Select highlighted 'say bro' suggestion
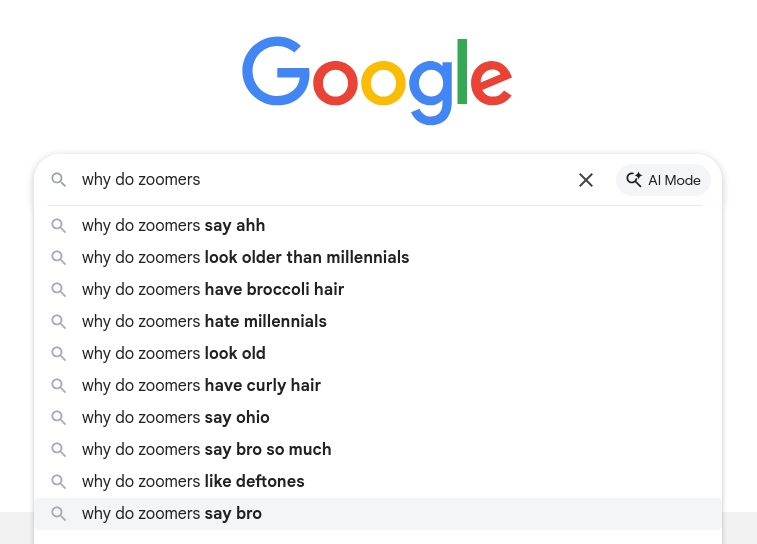Screen dimensions: 757x544 point(171,513)
